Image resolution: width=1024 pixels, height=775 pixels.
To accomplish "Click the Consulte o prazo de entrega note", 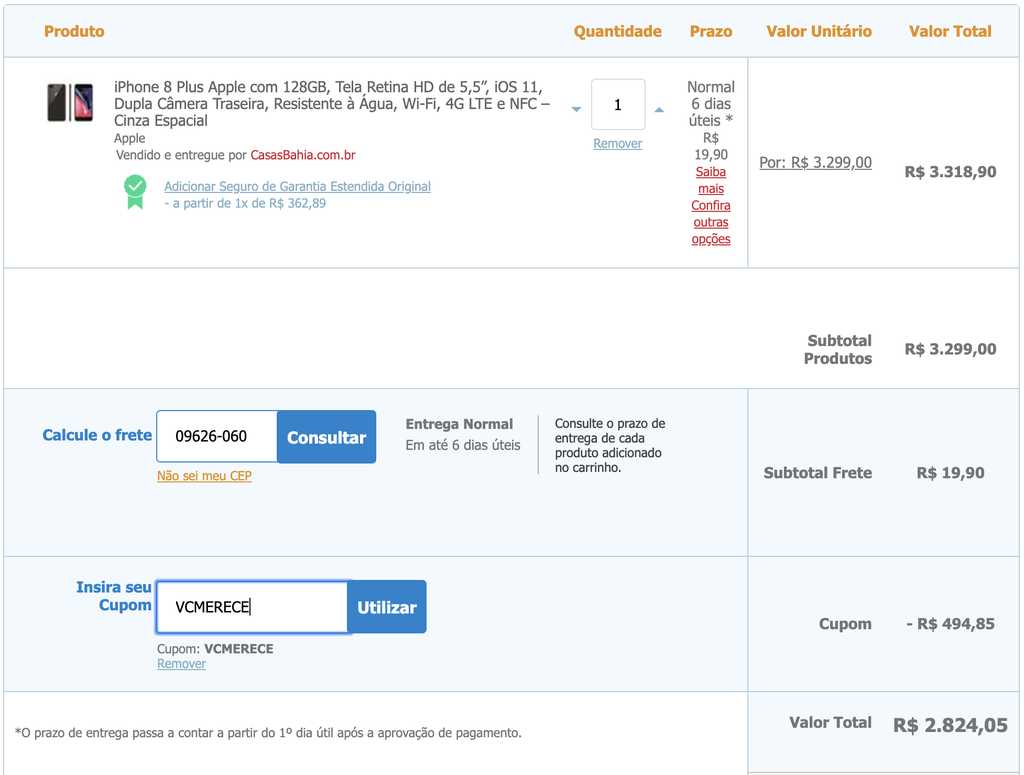I will tap(610, 445).
